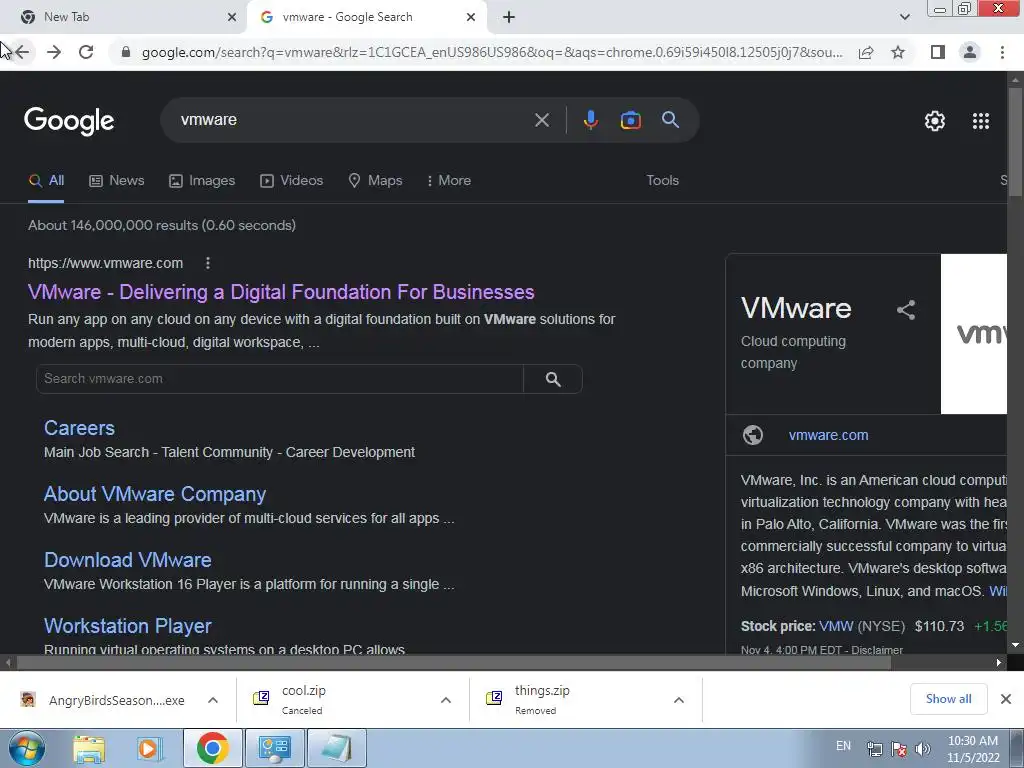Click the Google logo
This screenshot has height=768, width=1024.
click(x=69, y=121)
